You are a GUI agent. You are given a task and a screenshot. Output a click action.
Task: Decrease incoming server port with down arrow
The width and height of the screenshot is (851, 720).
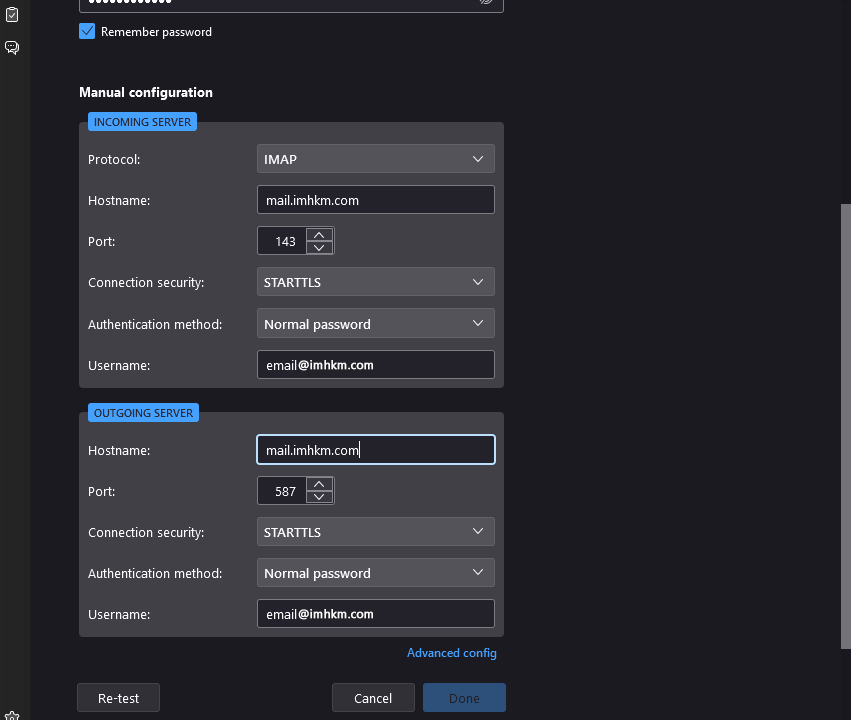[319, 247]
